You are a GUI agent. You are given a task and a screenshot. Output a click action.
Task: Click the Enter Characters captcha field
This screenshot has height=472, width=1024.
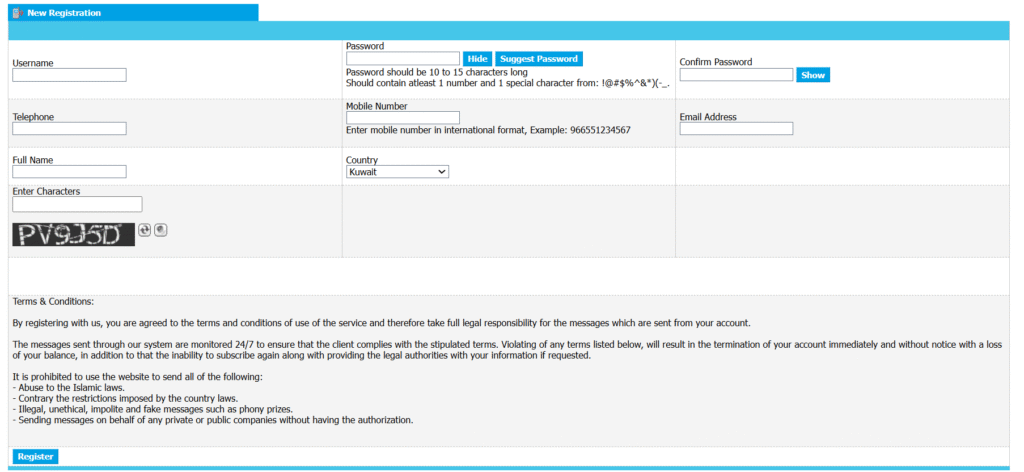tap(77, 204)
